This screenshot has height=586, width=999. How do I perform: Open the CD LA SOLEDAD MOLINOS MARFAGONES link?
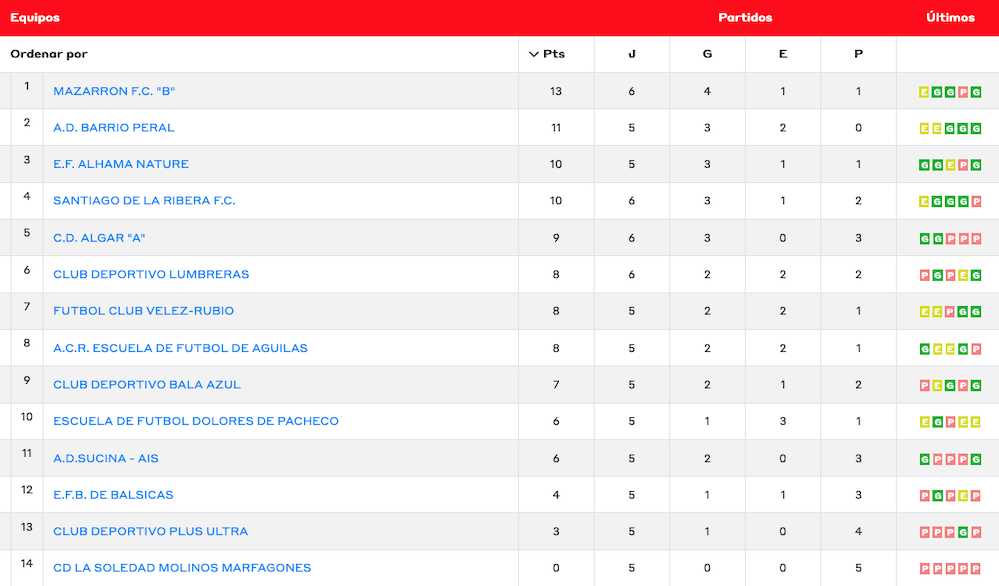[x=182, y=568]
